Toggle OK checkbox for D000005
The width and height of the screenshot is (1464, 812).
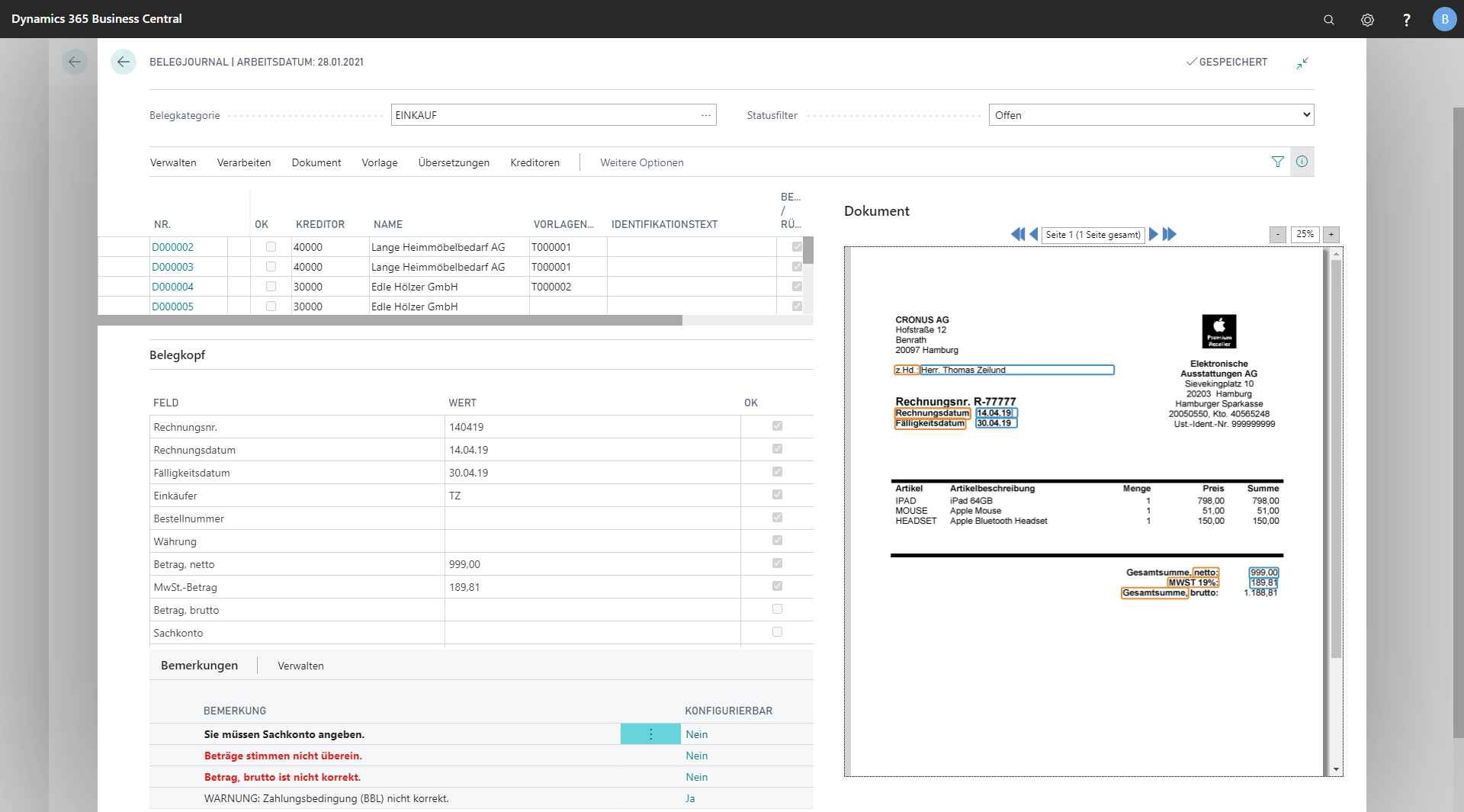point(271,307)
